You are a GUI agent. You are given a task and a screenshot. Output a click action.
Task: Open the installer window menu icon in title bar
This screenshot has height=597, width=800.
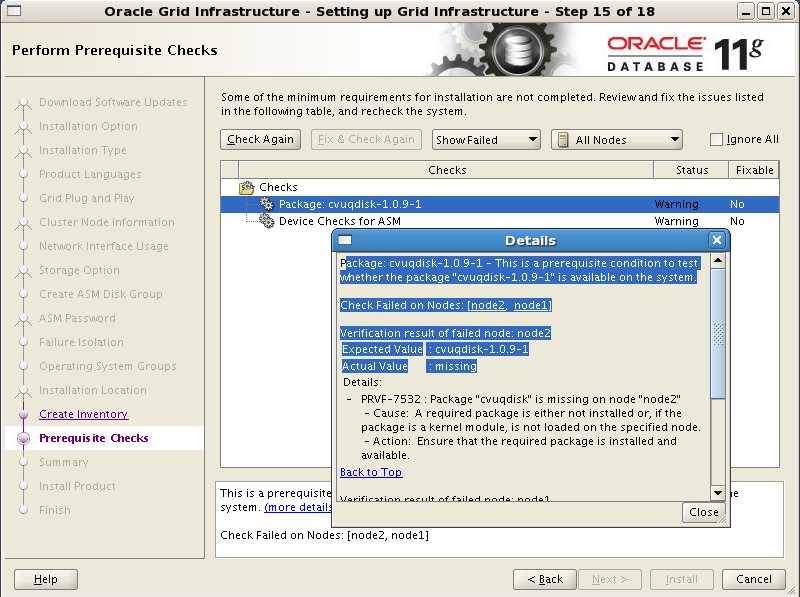pos(14,11)
